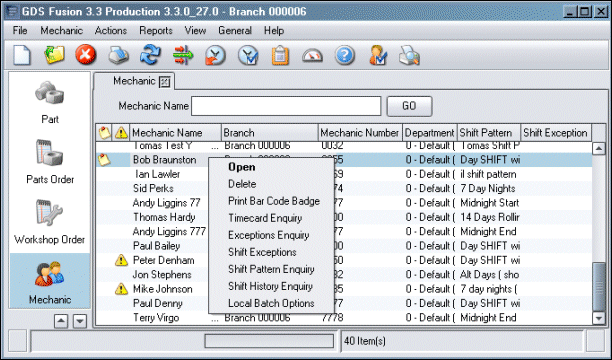Screen dimensions: 612x360
Task: Click the blue Refresh arrows icon
Action: pos(150,55)
